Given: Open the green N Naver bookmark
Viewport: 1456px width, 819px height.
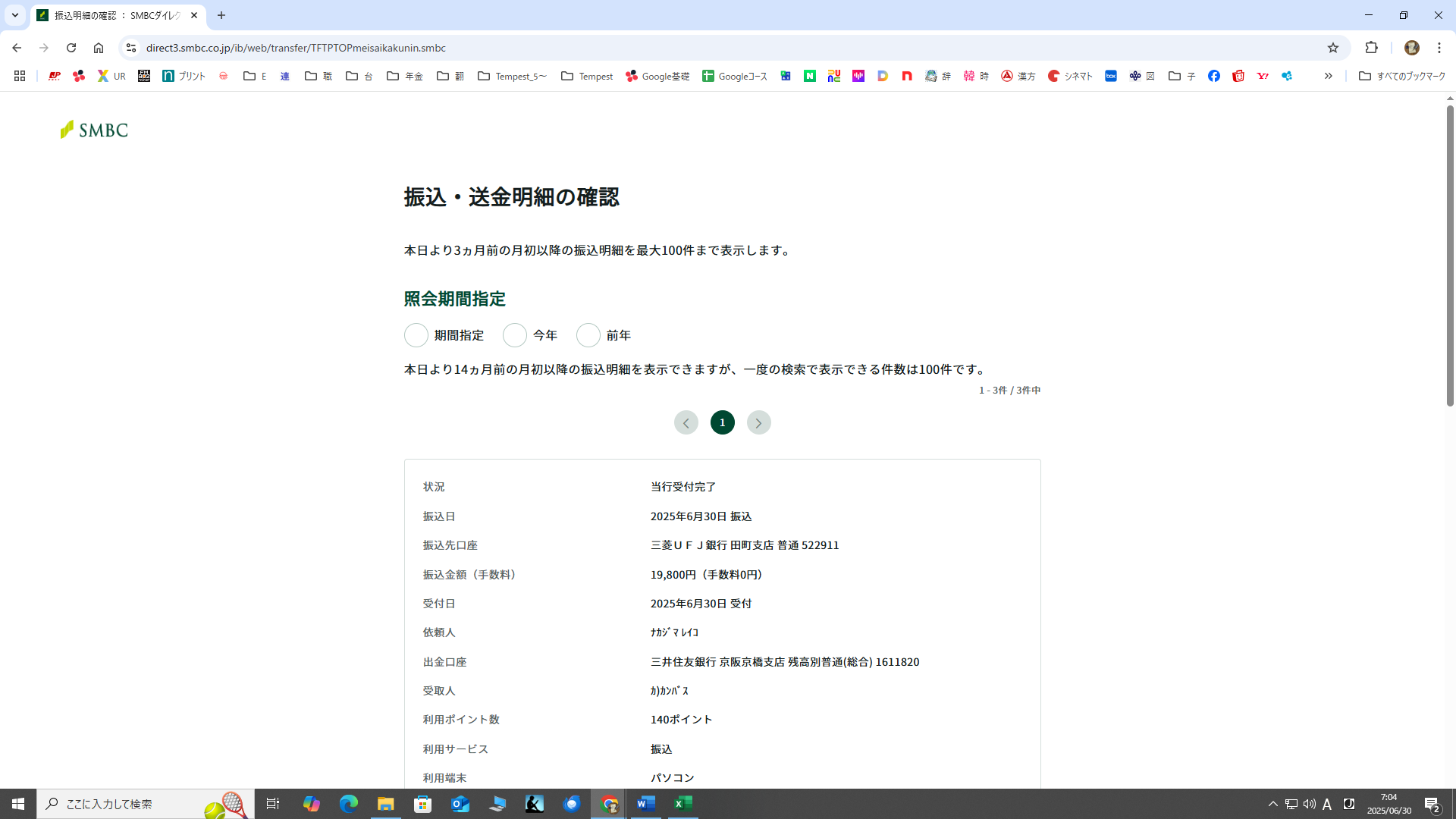Looking at the screenshot, I should click(x=810, y=76).
